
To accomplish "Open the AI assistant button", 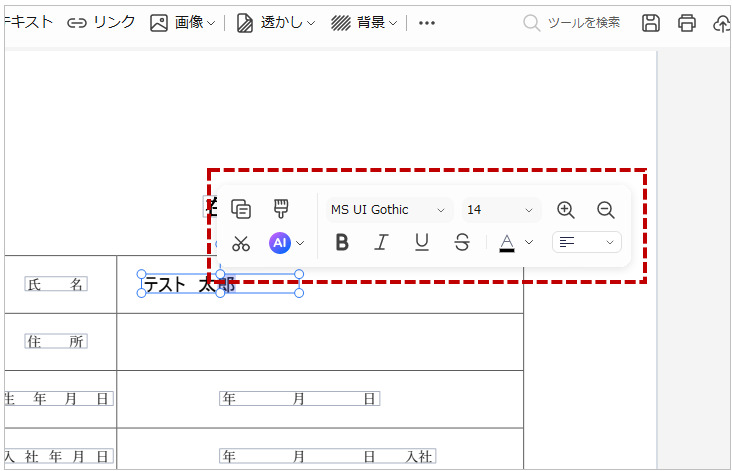I will (x=280, y=243).
